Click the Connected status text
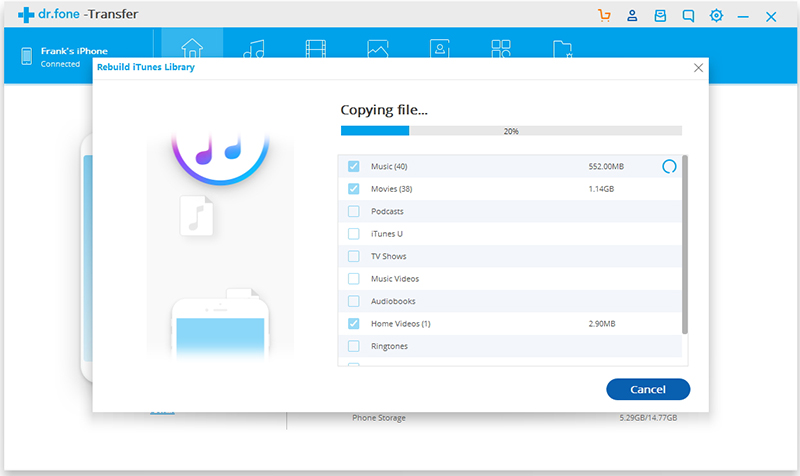The image size is (800, 476). (x=60, y=64)
